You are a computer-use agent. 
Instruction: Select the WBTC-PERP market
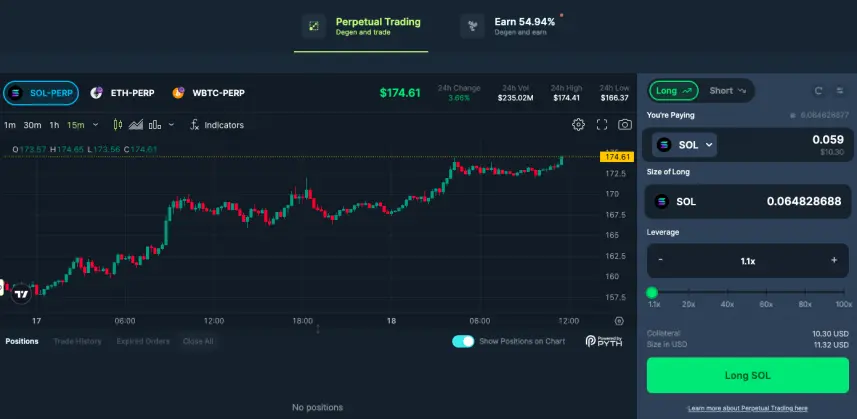[x=208, y=93]
